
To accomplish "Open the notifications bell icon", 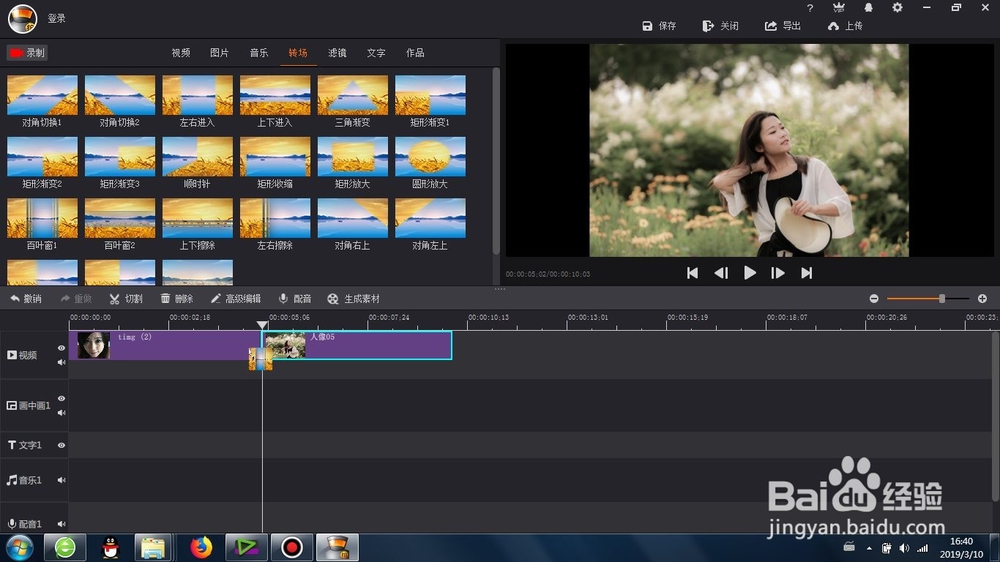I will 868,8.
